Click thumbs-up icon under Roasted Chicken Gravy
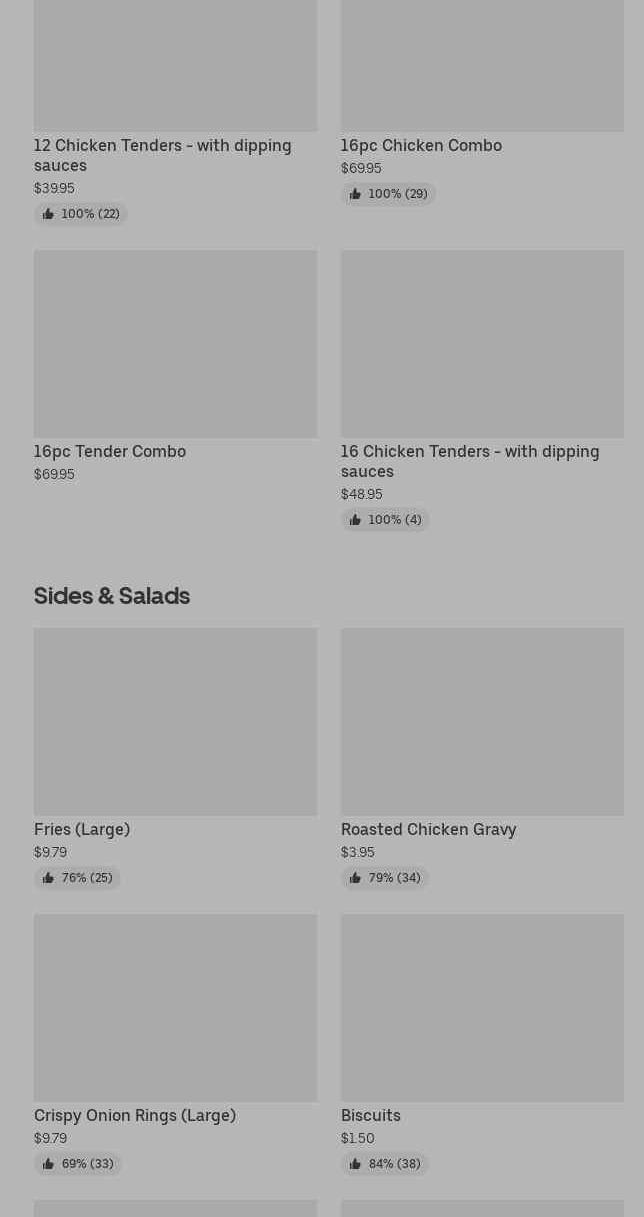 coord(355,878)
